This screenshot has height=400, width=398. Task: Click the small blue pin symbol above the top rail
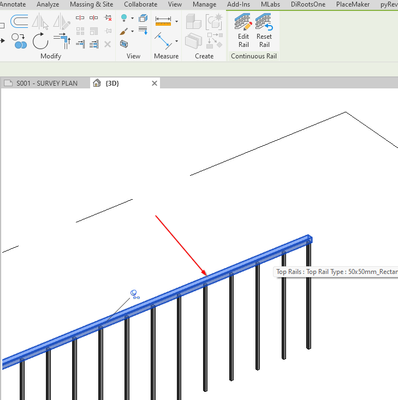135,294
